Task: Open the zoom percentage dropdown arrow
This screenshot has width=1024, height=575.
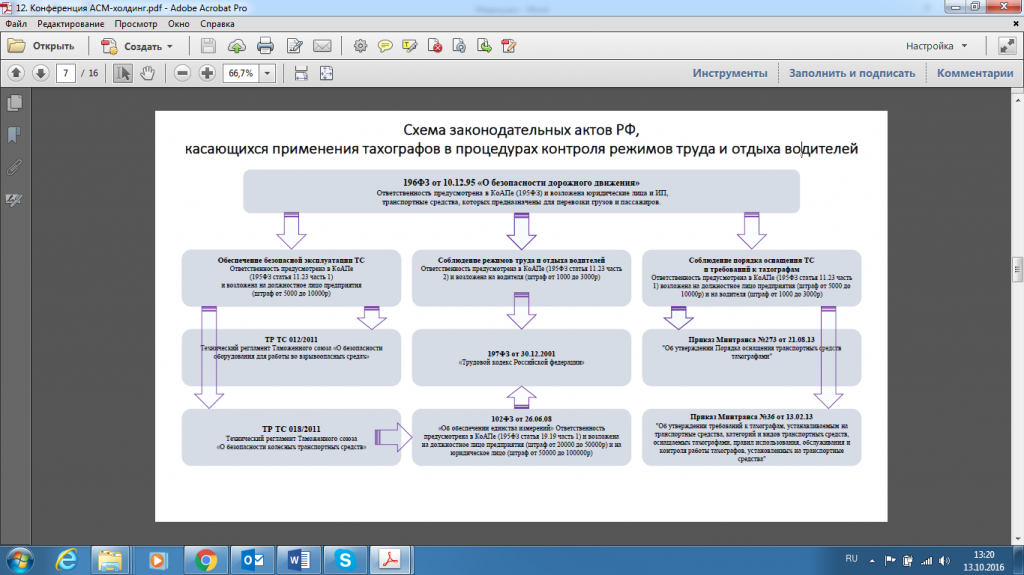Action: click(267, 73)
